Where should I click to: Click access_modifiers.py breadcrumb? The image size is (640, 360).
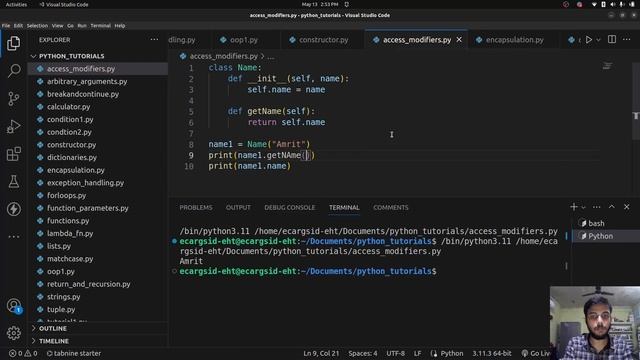223,56
